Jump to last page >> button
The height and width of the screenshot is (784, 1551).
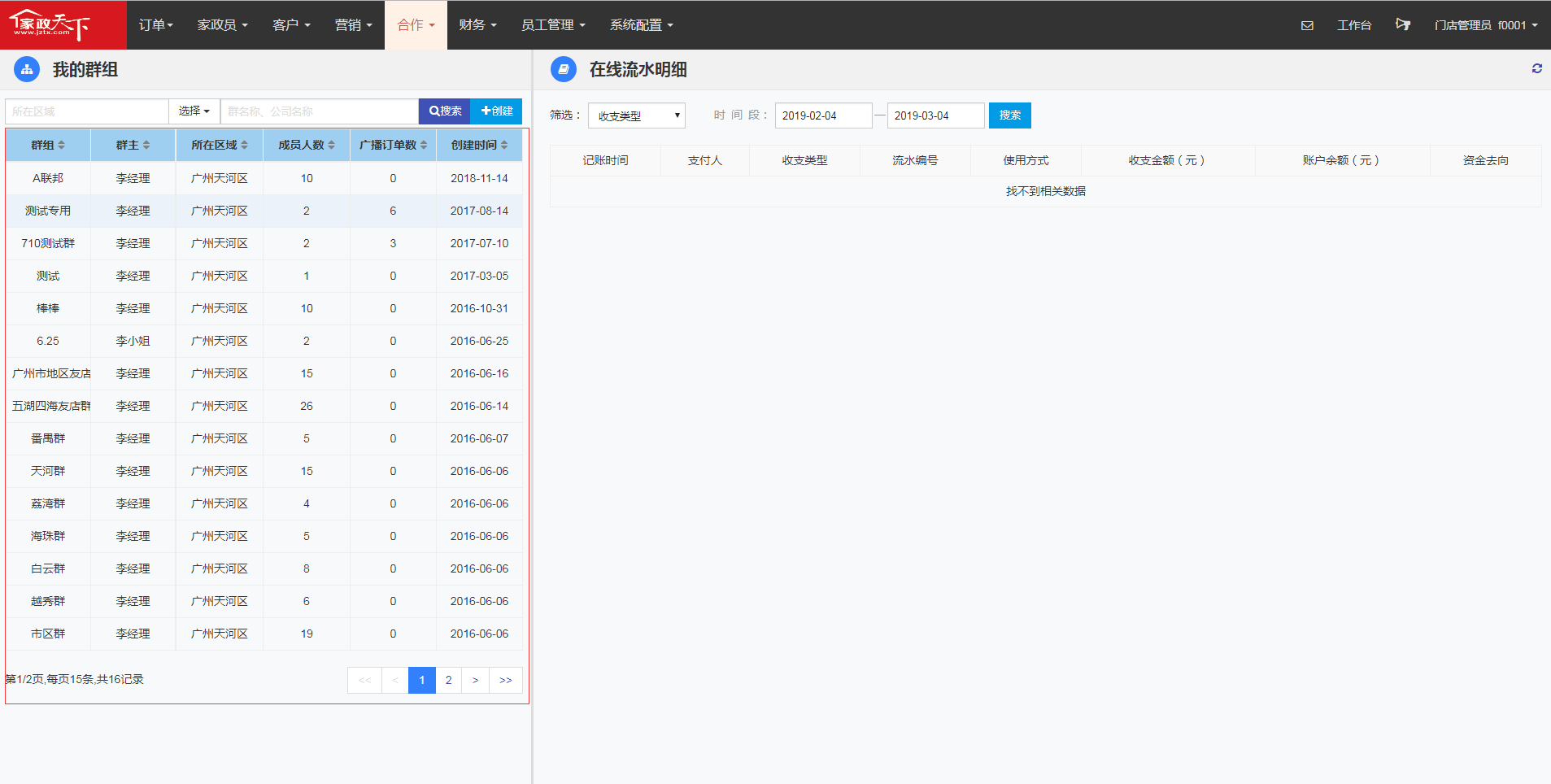(x=506, y=680)
